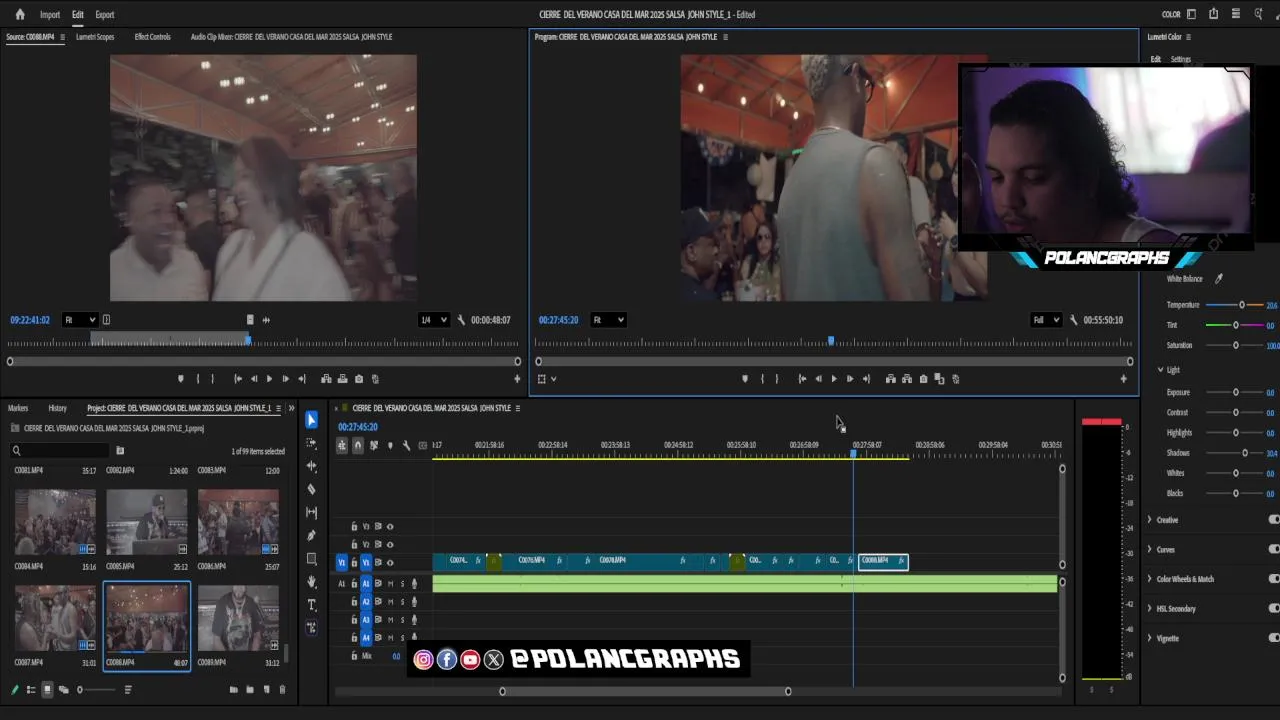Select the Track Select Forward tool

(312, 443)
